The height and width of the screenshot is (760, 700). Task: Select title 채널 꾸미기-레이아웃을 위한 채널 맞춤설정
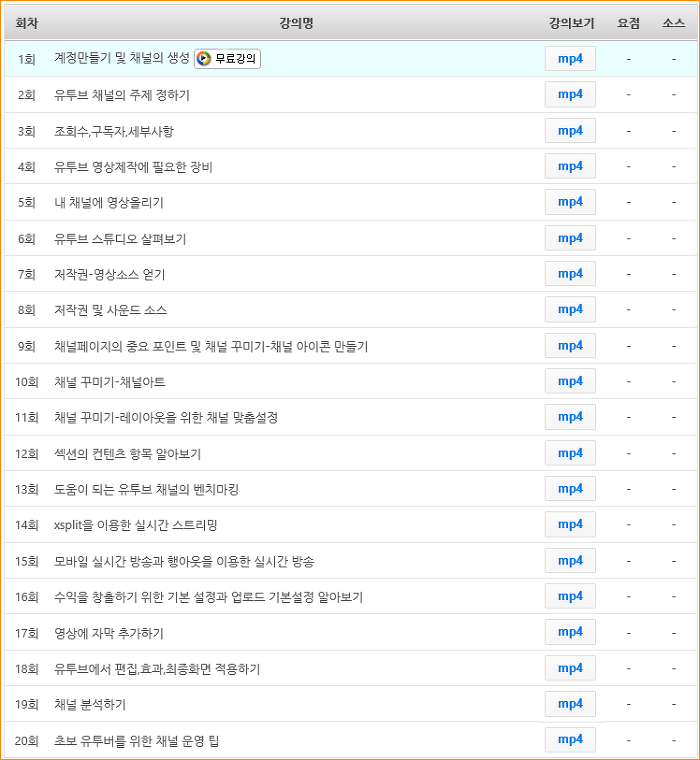point(166,417)
